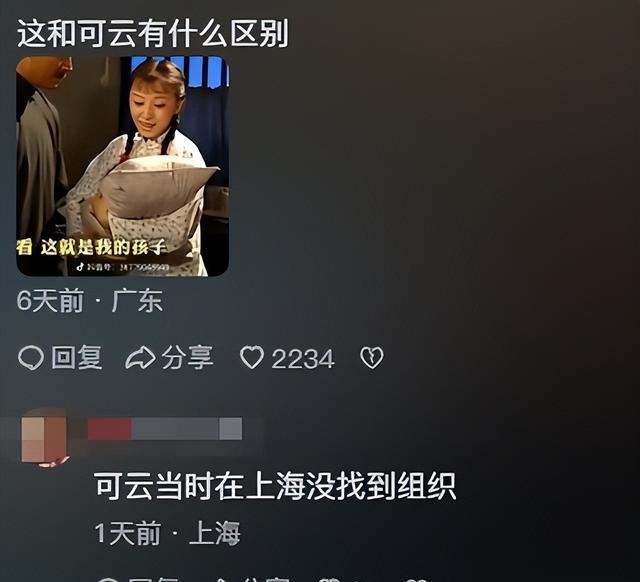Tap the partially visible reply icon at bottom
The image size is (640, 582).
[109, 580]
